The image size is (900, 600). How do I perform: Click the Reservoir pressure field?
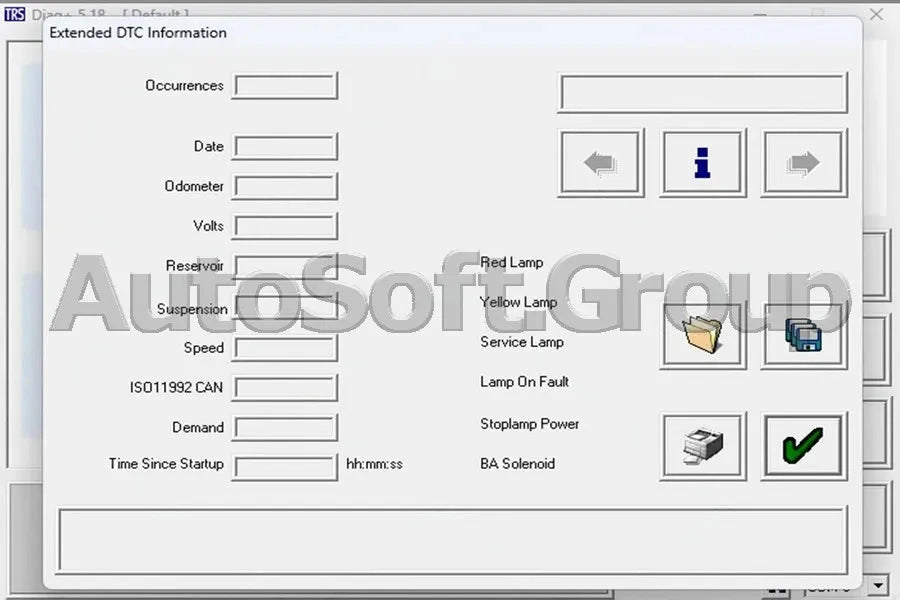[284, 266]
